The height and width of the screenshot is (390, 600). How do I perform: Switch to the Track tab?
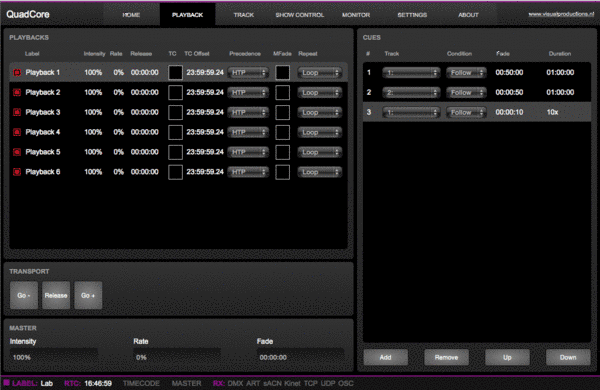point(244,15)
